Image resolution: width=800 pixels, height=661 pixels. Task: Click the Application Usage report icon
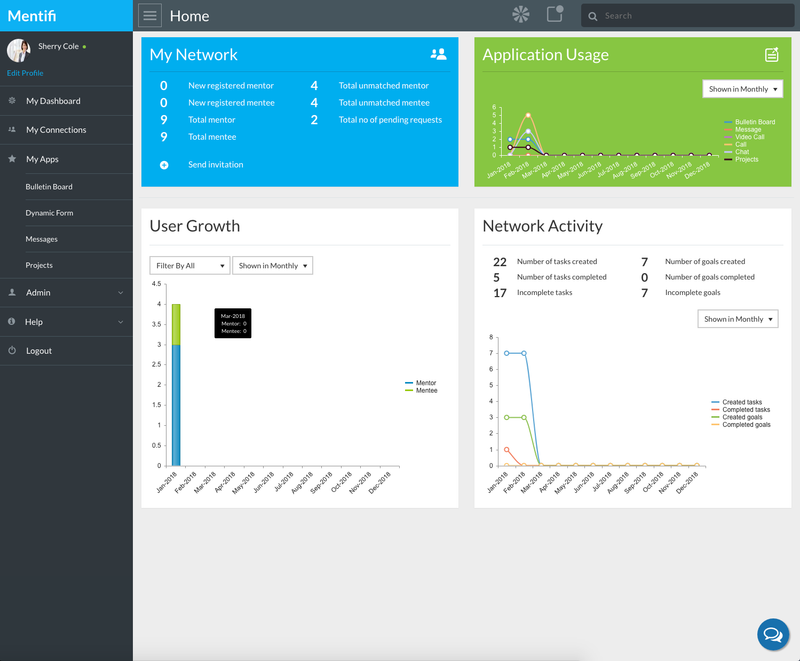tap(772, 54)
